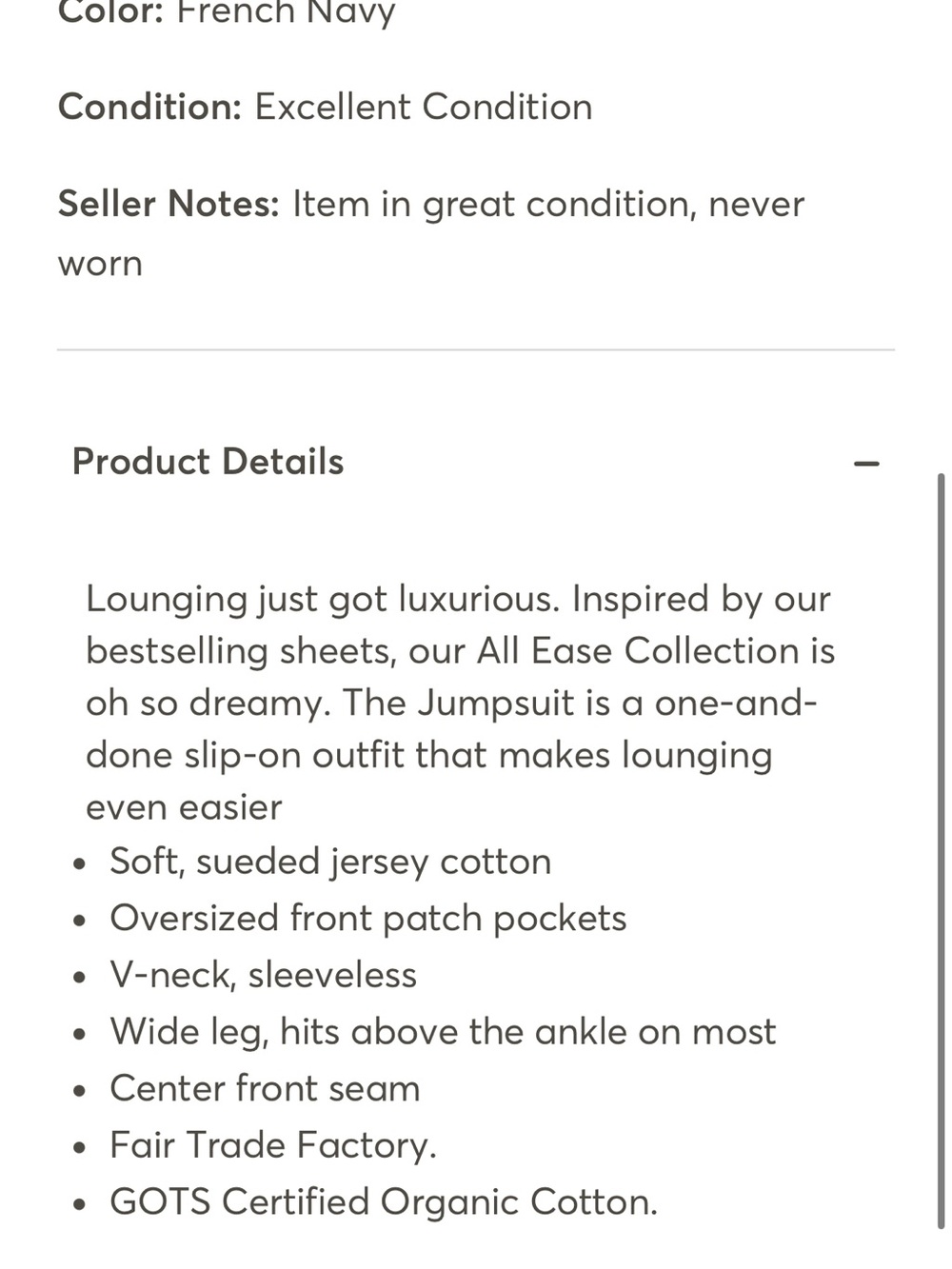
Task: Click the 'Fair Trade Factory.' bullet
Action: click(273, 1145)
